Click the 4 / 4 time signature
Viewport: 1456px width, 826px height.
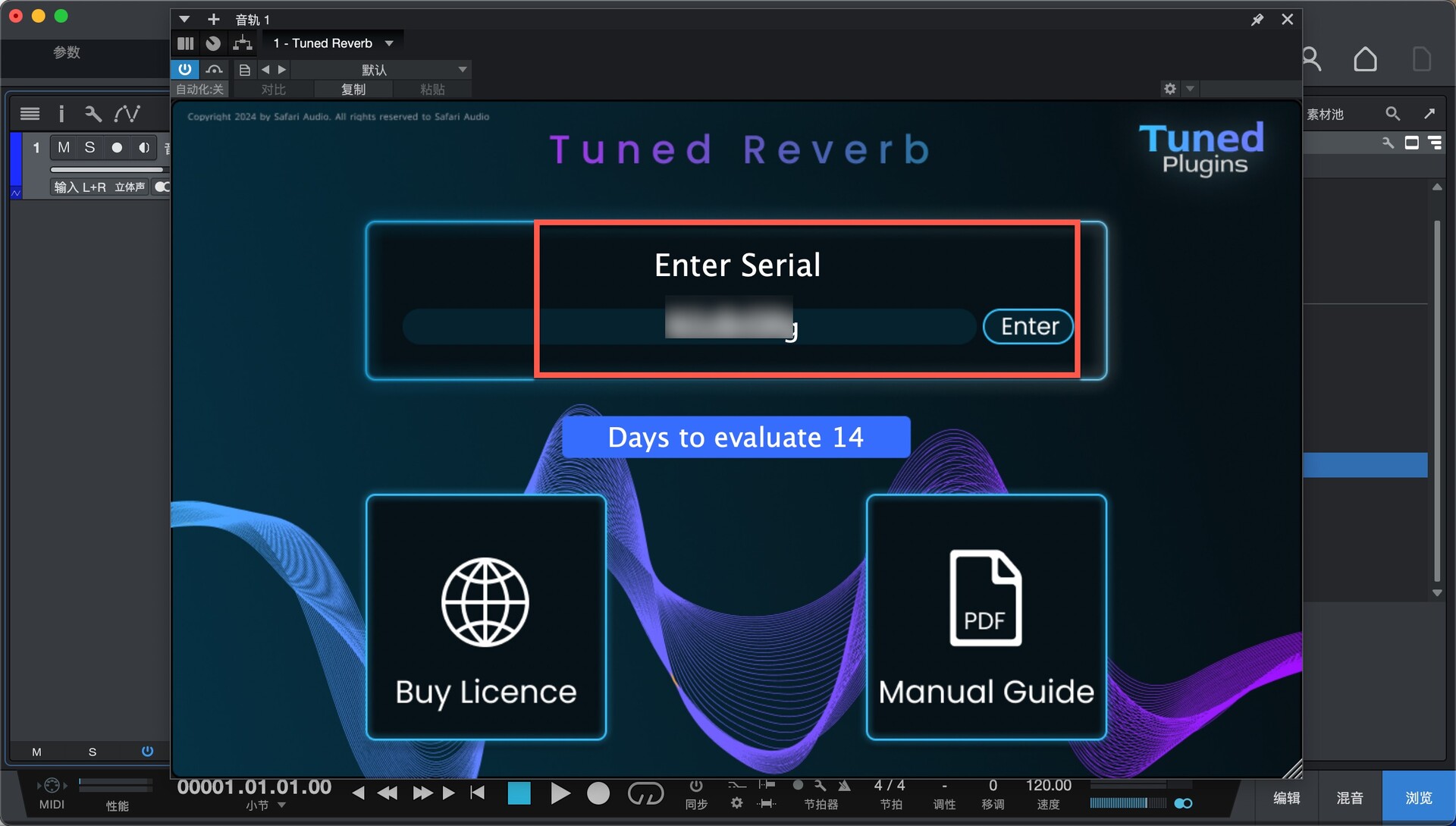click(890, 786)
